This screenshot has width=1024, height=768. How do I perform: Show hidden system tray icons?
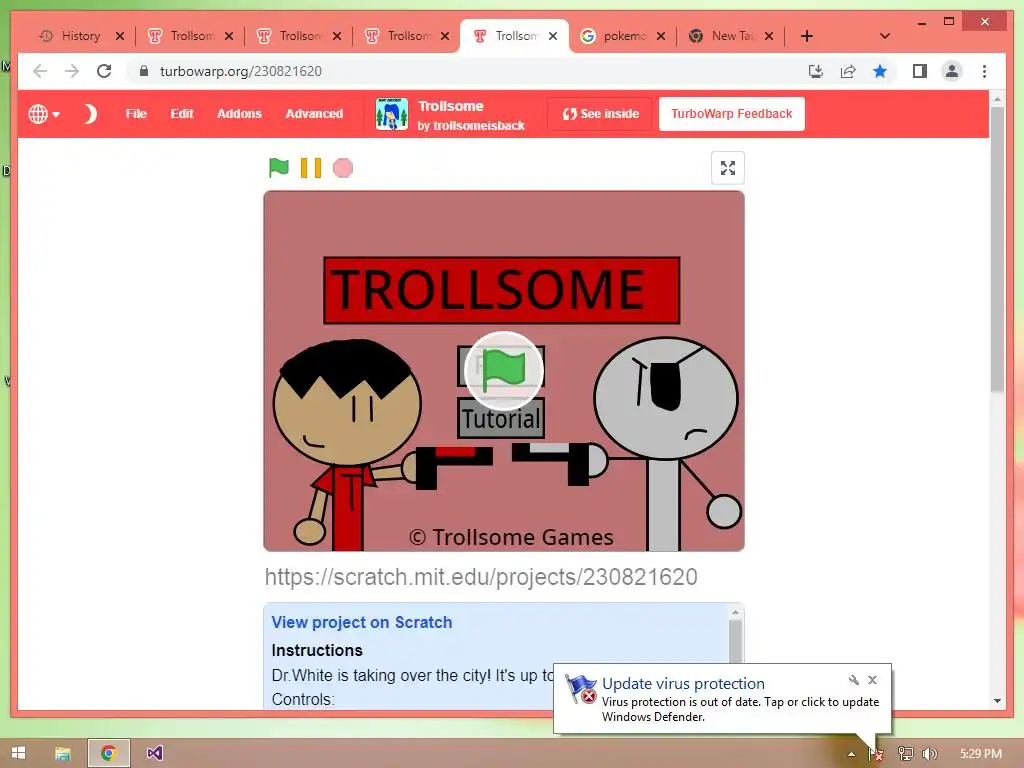coord(851,754)
